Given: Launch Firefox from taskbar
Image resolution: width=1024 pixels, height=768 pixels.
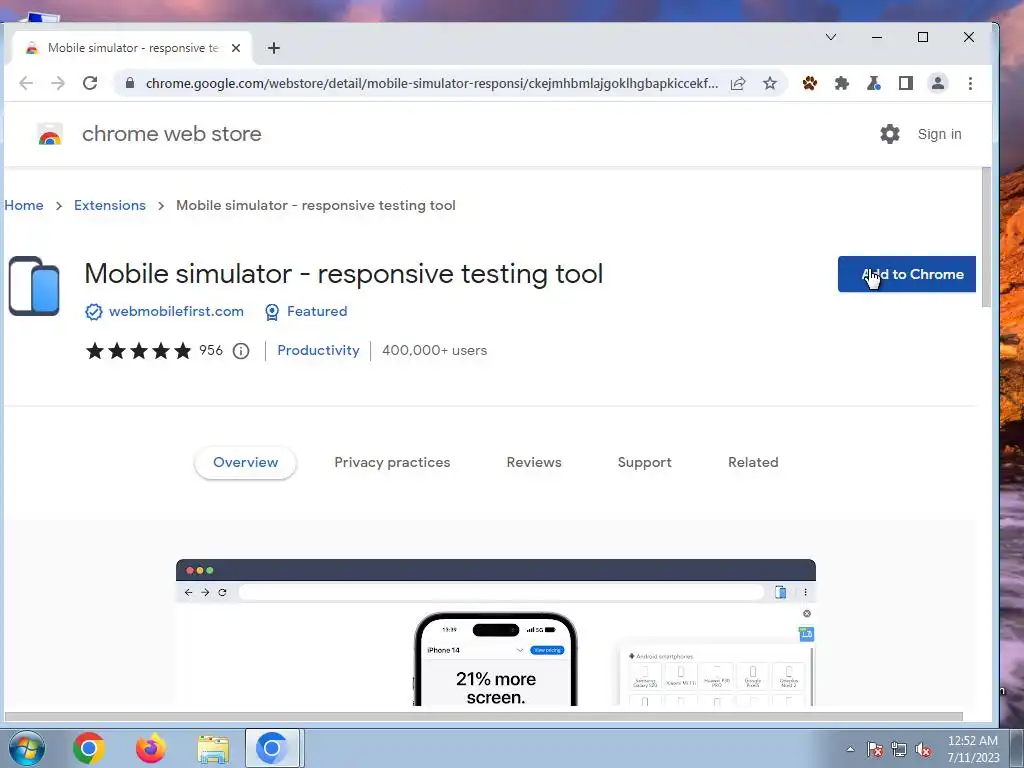Looking at the screenshot, I should pyautogui.click(x=150, y=748).
